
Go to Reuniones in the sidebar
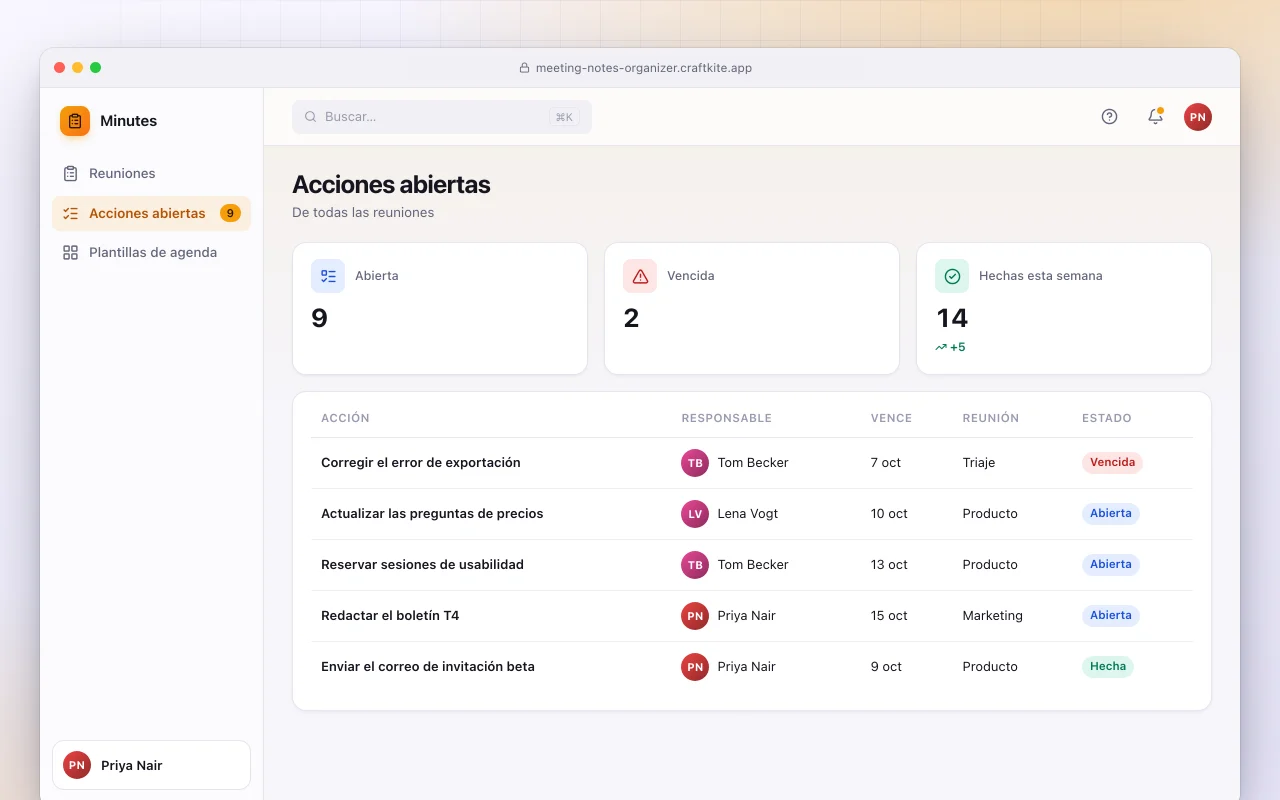151,173
